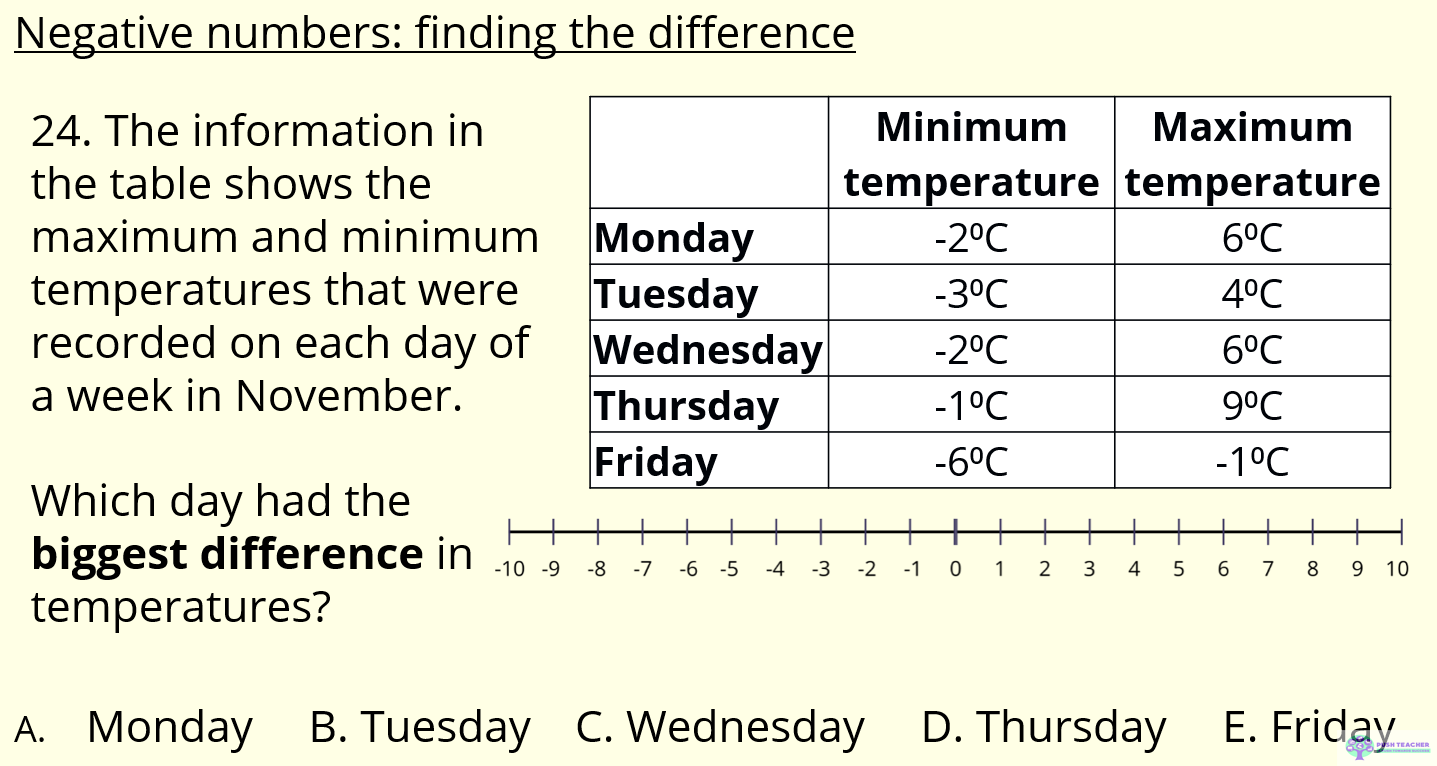The height and width of the screenshot is (766, 1437).
Task: Click the -6 tick on number line
Action: coord(688,531)
